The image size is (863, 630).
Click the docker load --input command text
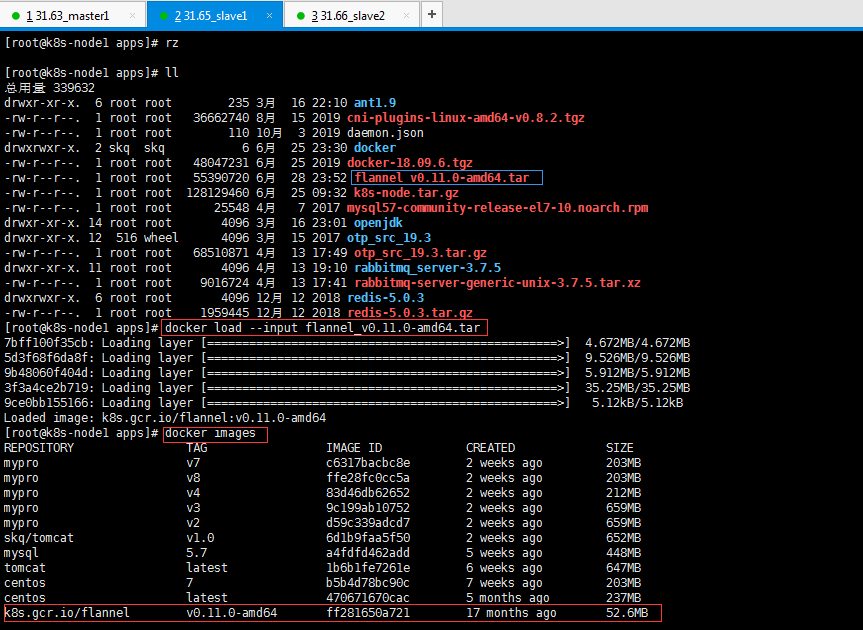[x=323, y=328]
